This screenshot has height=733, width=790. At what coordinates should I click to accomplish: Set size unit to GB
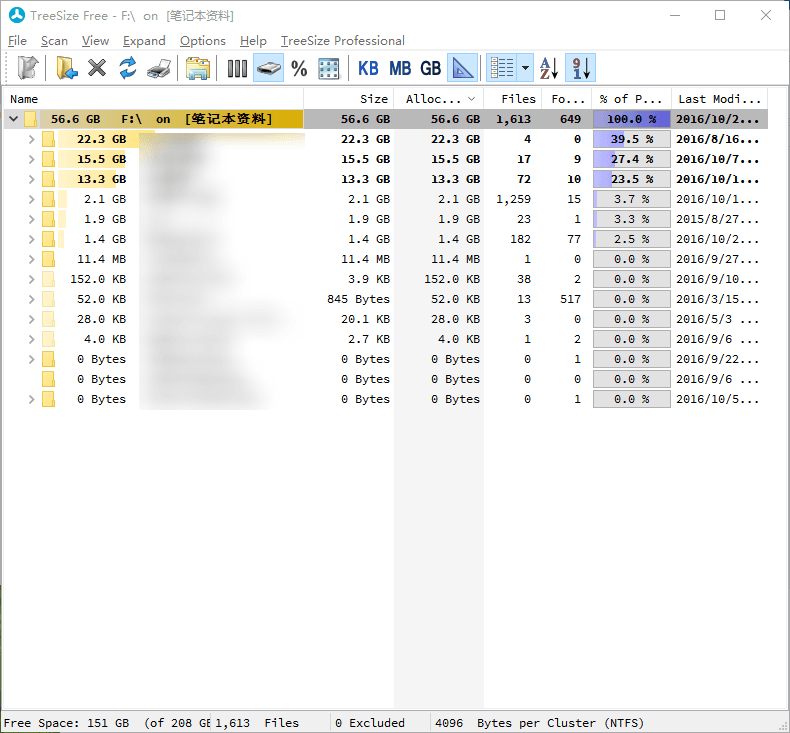click(x=431, y=68)
